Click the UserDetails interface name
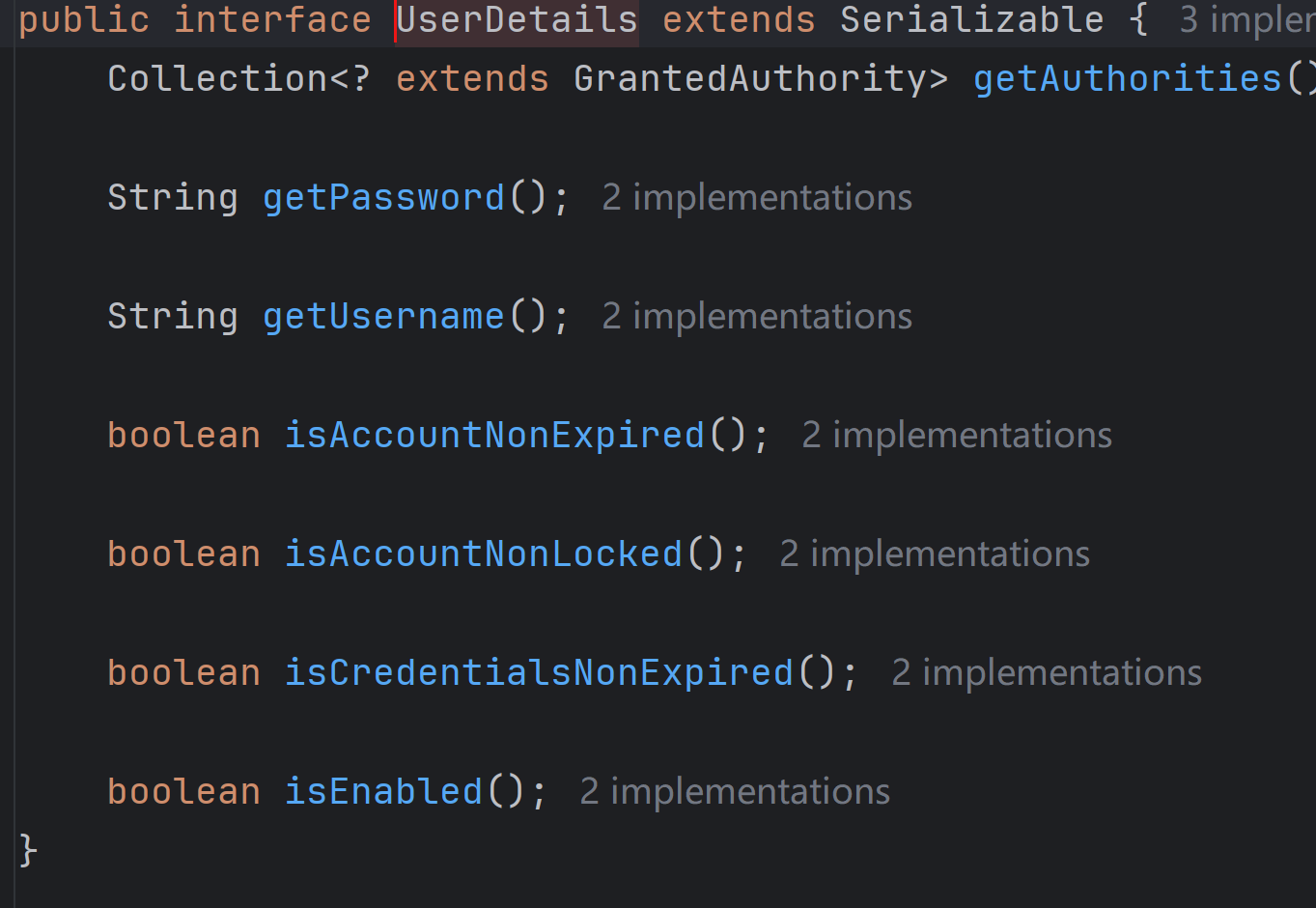 pyautogui.click(x=518, y=20)
